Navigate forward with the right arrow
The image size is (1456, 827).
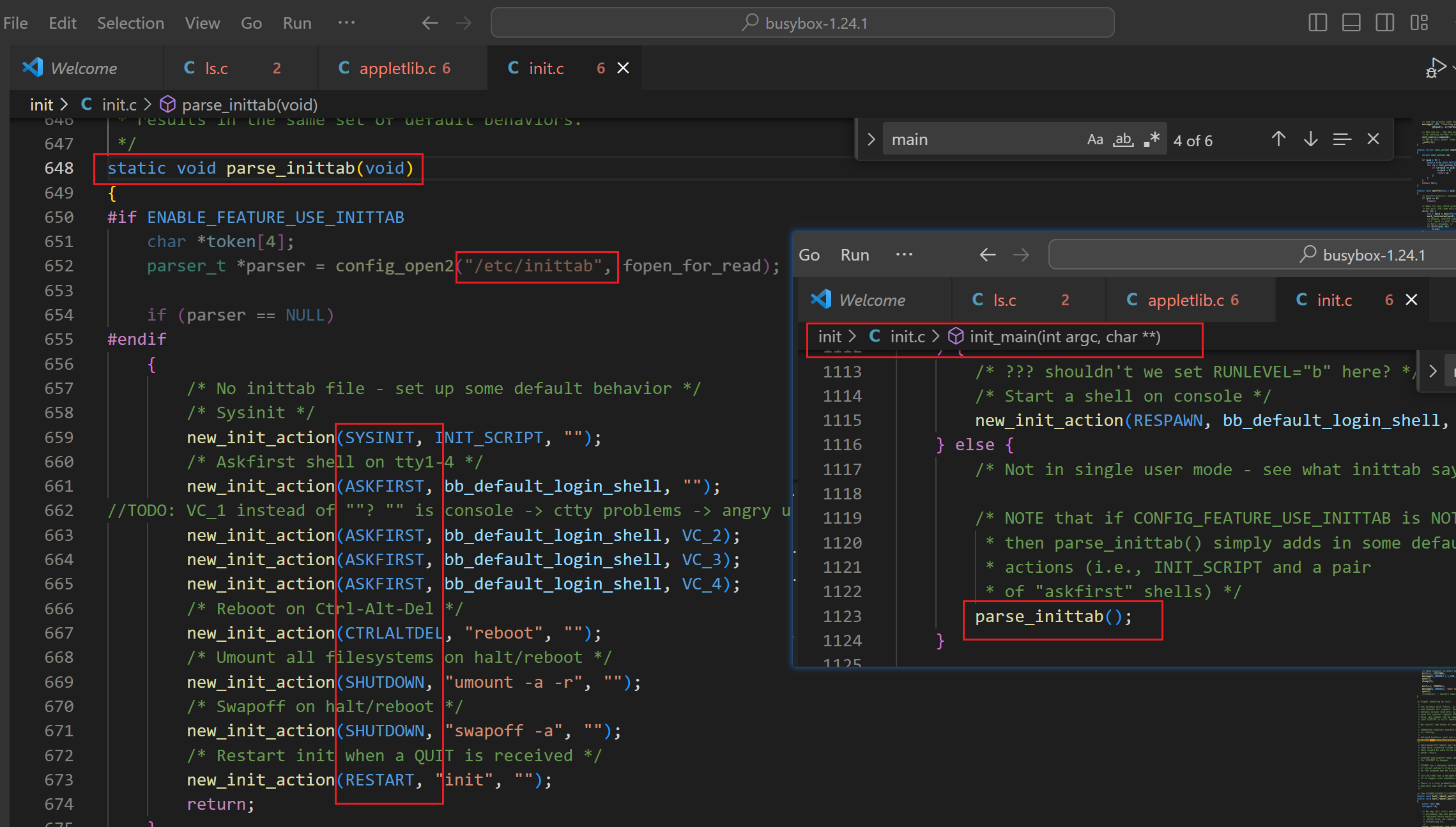click(x=463, y=23)
